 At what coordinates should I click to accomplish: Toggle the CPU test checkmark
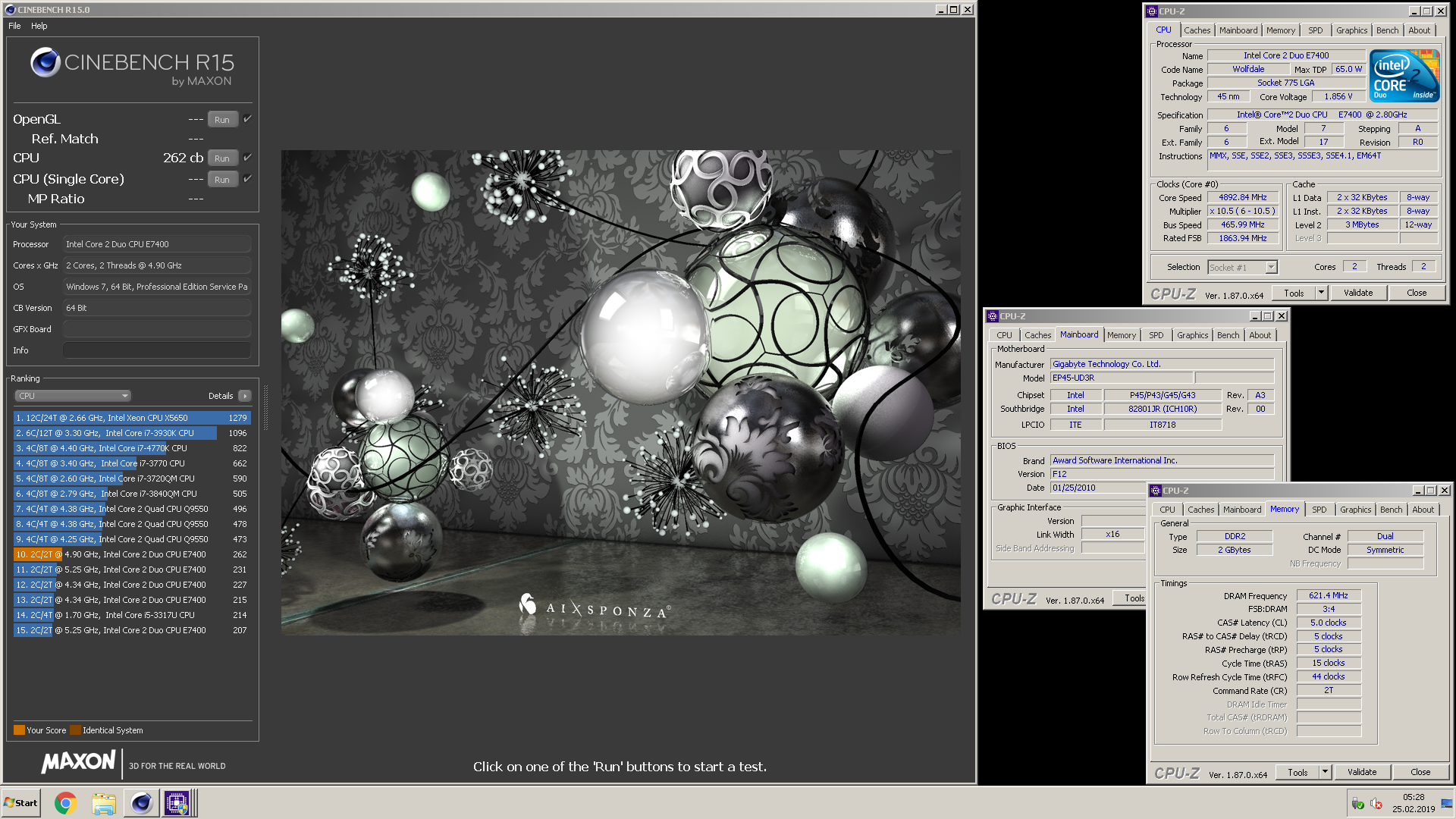point(247,158)
